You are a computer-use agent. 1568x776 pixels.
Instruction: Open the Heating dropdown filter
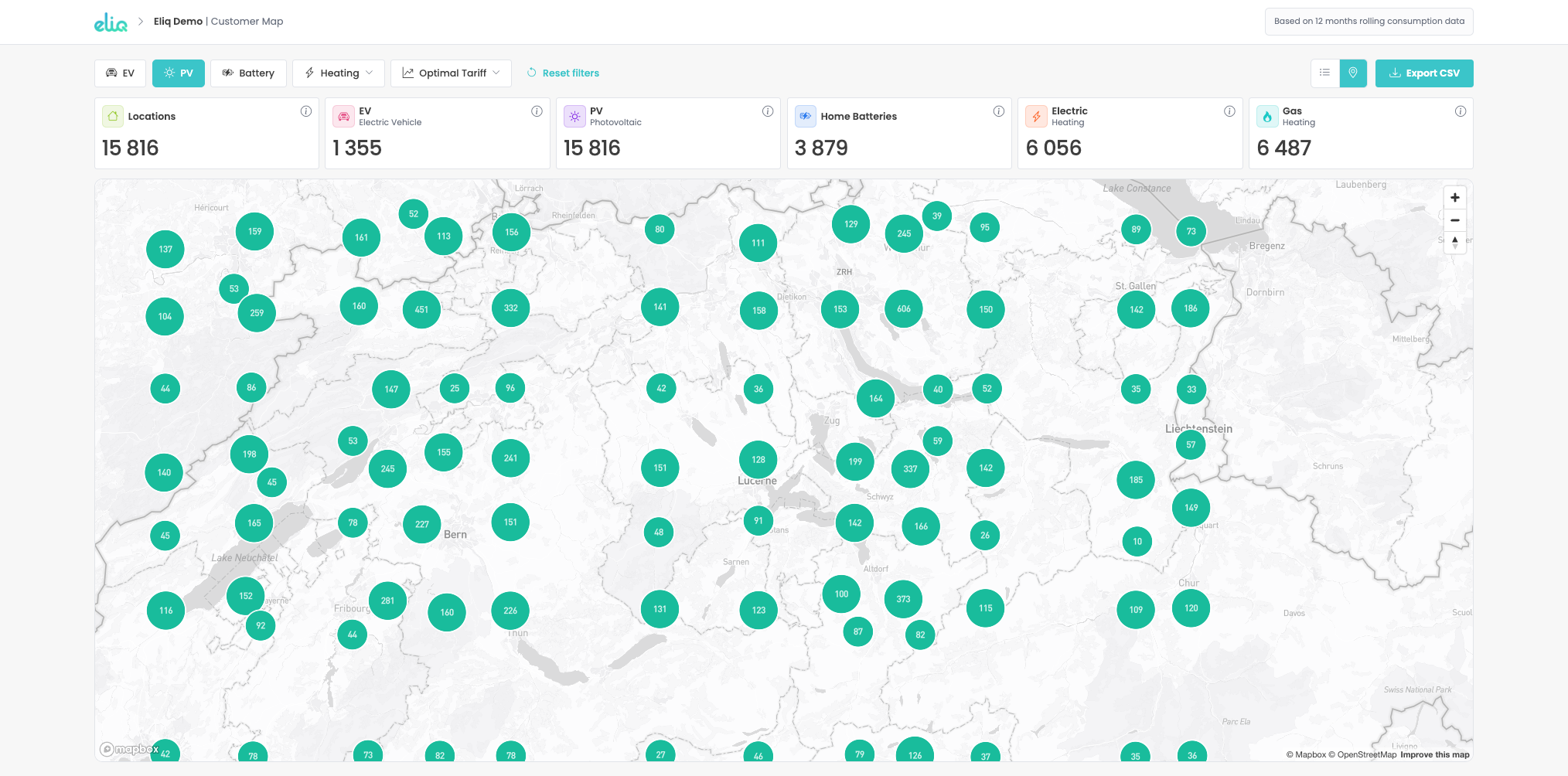[339, 73]
